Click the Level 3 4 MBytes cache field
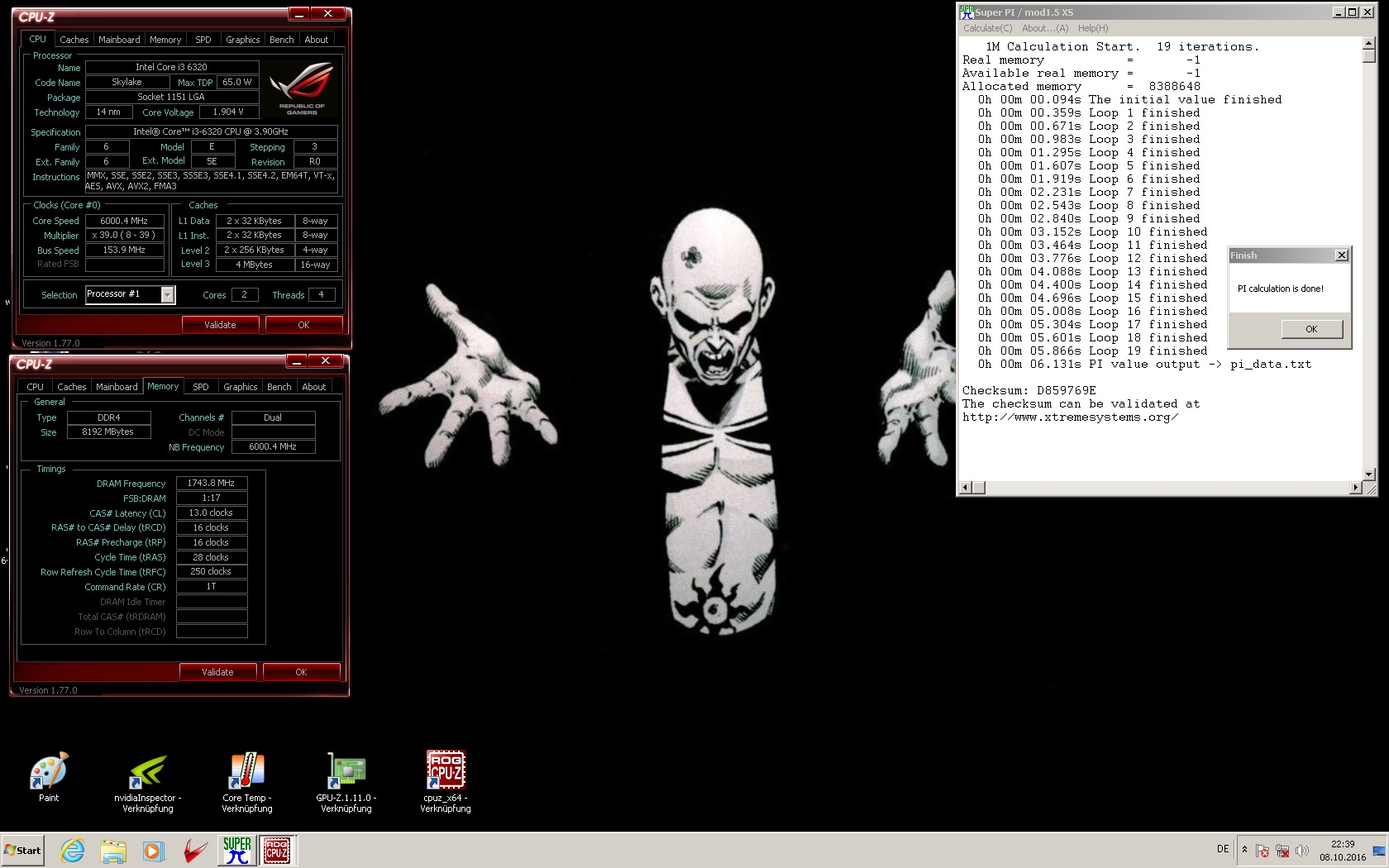Viewport: 1389px width, 868px height. coord(255,265)
